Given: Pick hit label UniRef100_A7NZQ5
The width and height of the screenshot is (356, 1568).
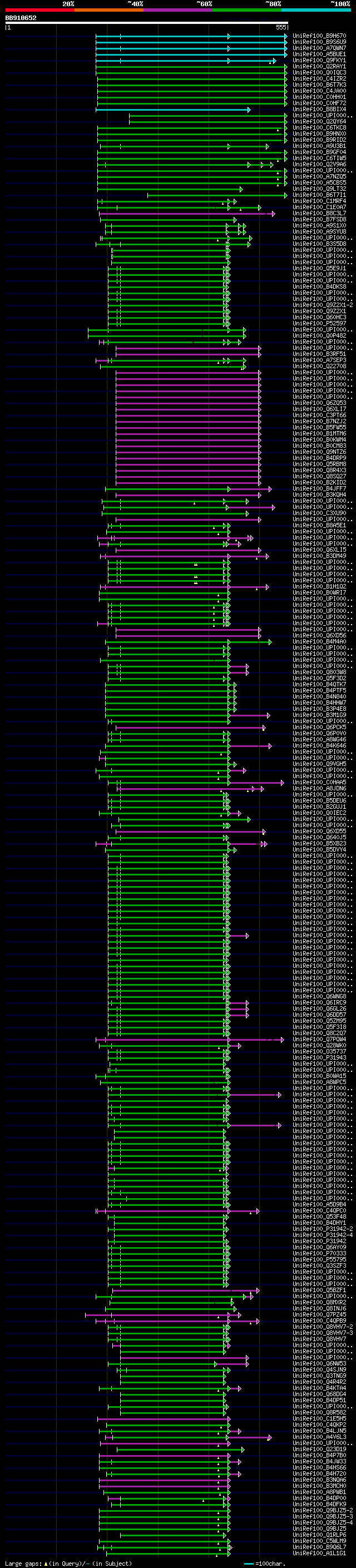Looking at the screenshot, I should 319,176.
